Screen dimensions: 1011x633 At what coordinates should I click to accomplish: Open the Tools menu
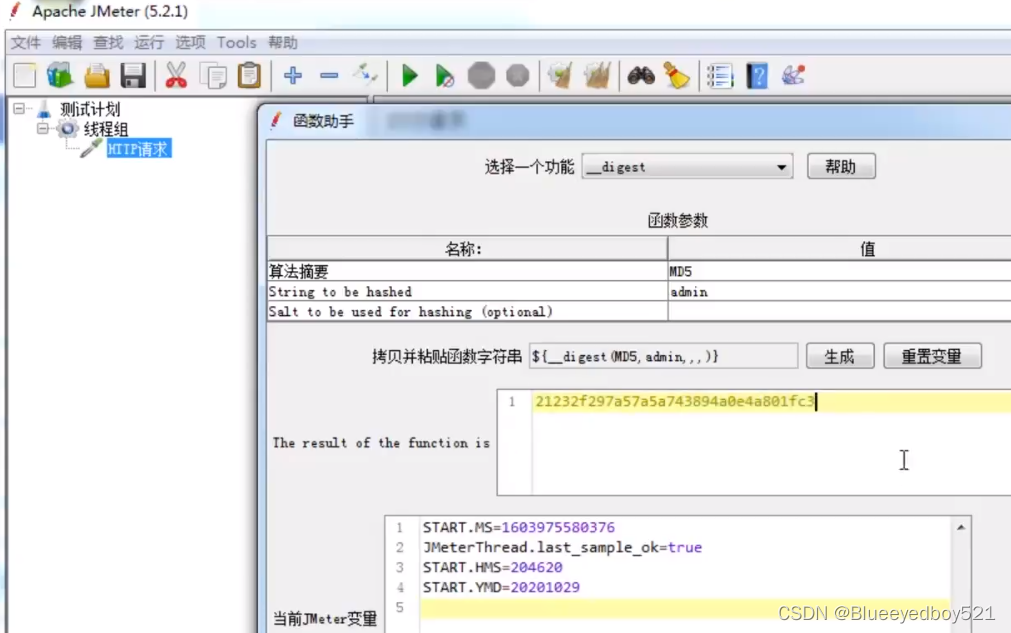pos(236,43)
